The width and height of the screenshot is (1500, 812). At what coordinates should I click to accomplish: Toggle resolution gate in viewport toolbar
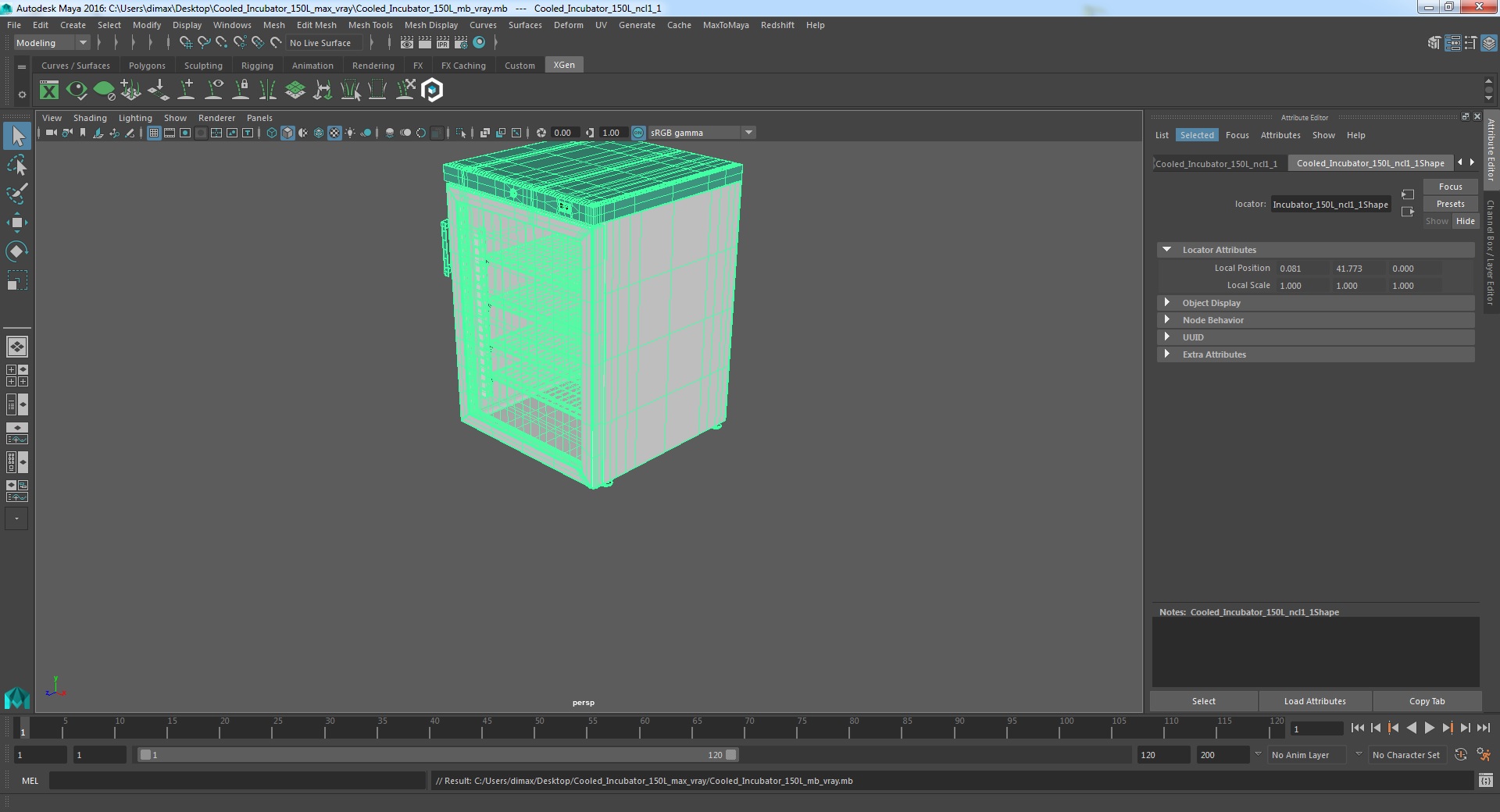point(185,133)
